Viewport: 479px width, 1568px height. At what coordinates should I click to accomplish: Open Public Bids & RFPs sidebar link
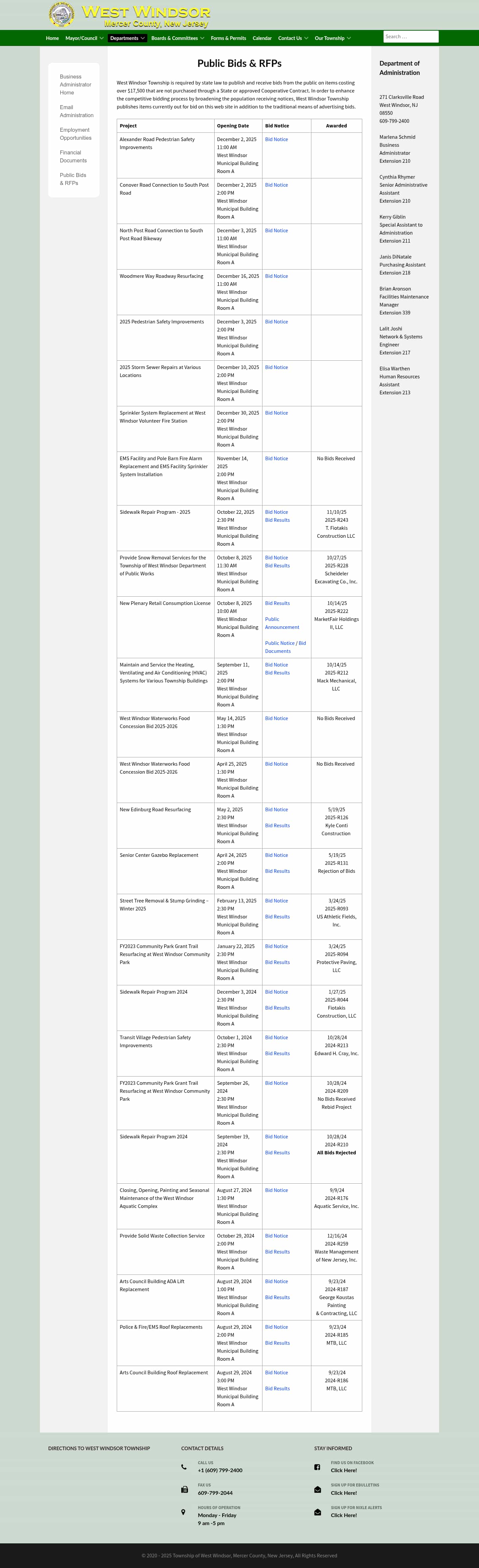tap(73, 179)
